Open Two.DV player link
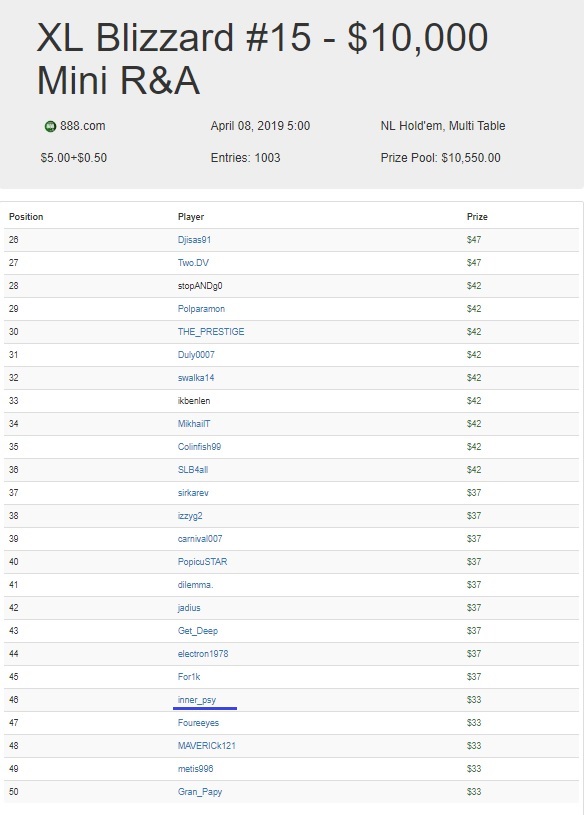The image size is (587, 815). (193, 262)
